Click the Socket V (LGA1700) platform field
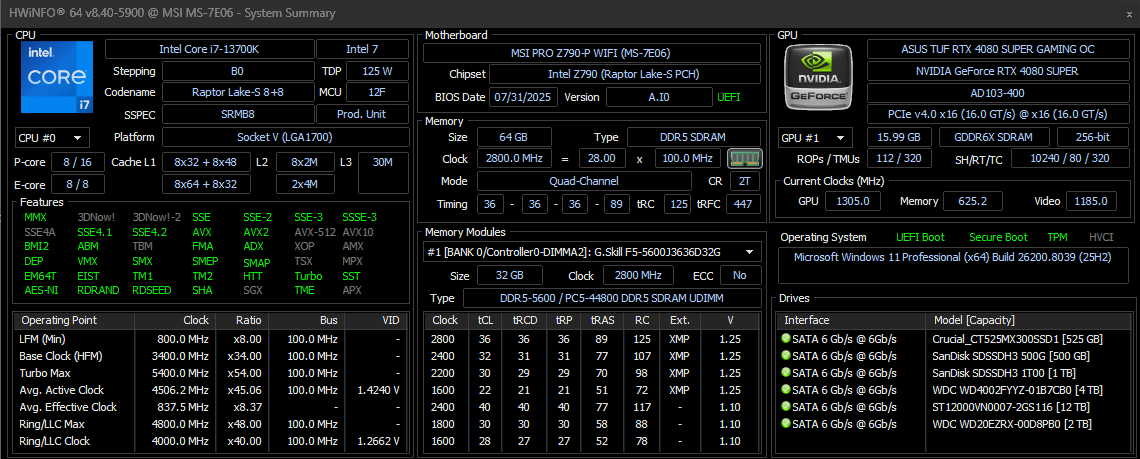Image resolution: width=1140 pixels, height=459 pixels. coord(285,137)
